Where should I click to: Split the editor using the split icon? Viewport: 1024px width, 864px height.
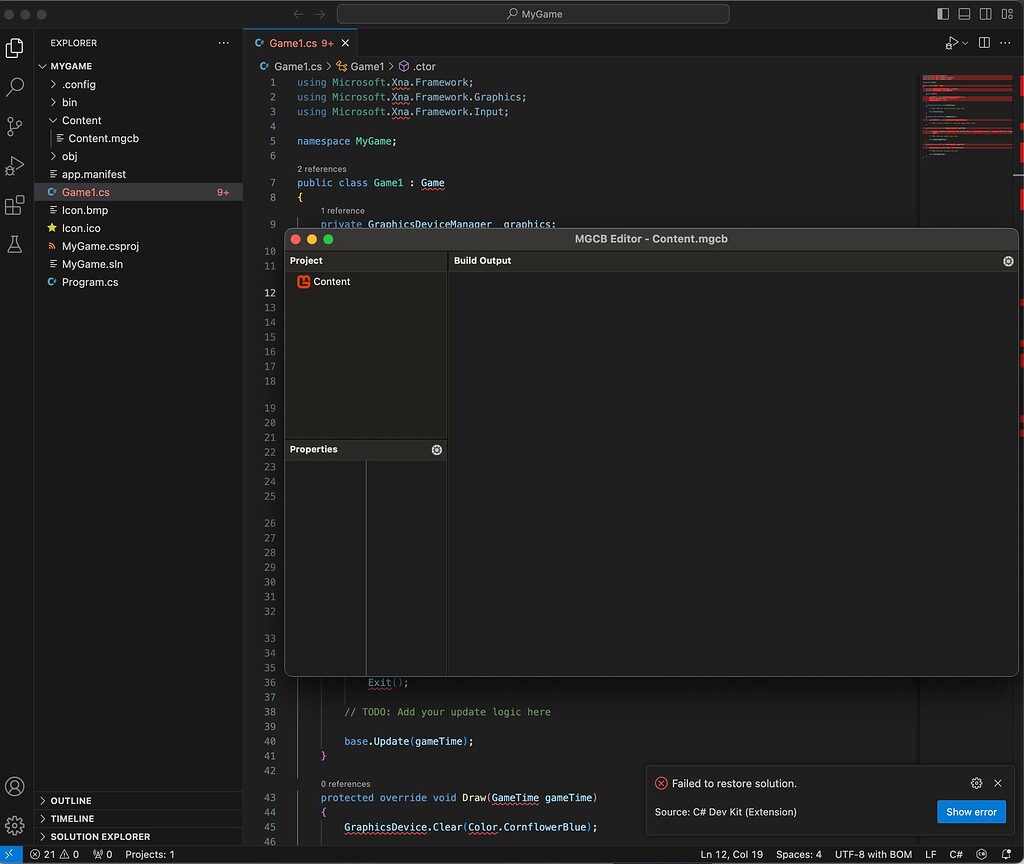(984, 43)
